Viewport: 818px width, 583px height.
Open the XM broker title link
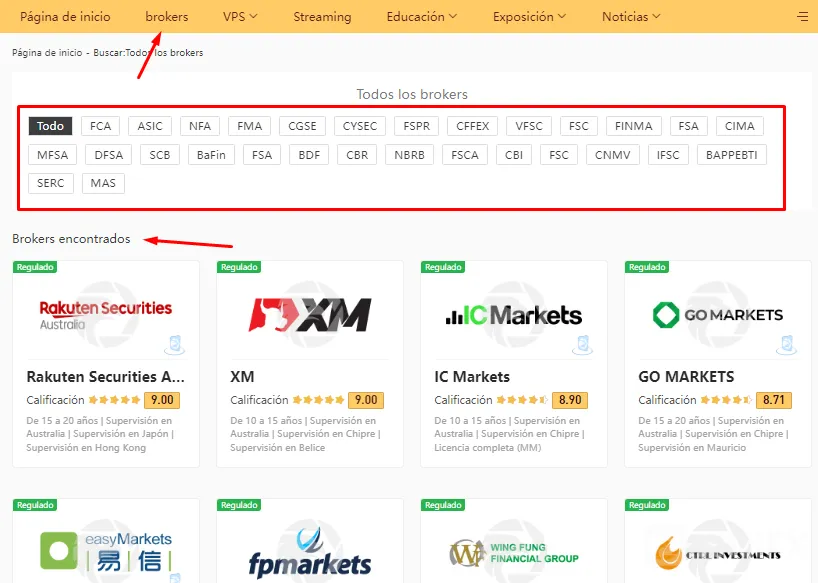pyautogui.click(x=243, y=376)
